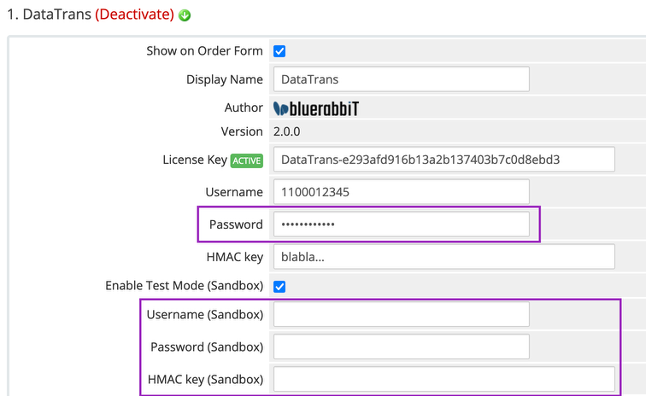The width and height of the screenshot is (646, 396).
Task: Click the 'HMAC key (Sandbox)' label
Action: pos(206,379)
